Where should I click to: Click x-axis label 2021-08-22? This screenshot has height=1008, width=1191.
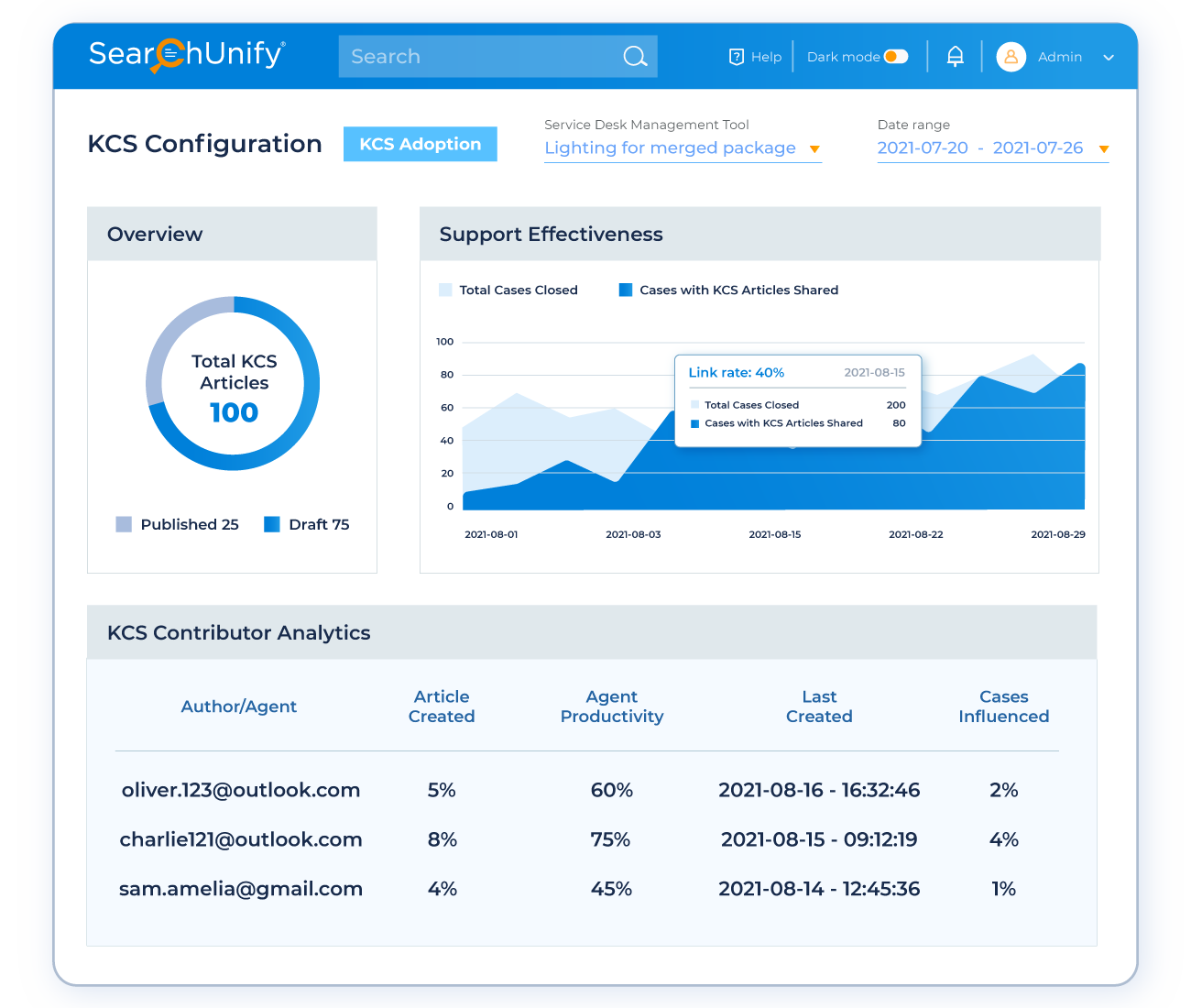pos(916,534)
